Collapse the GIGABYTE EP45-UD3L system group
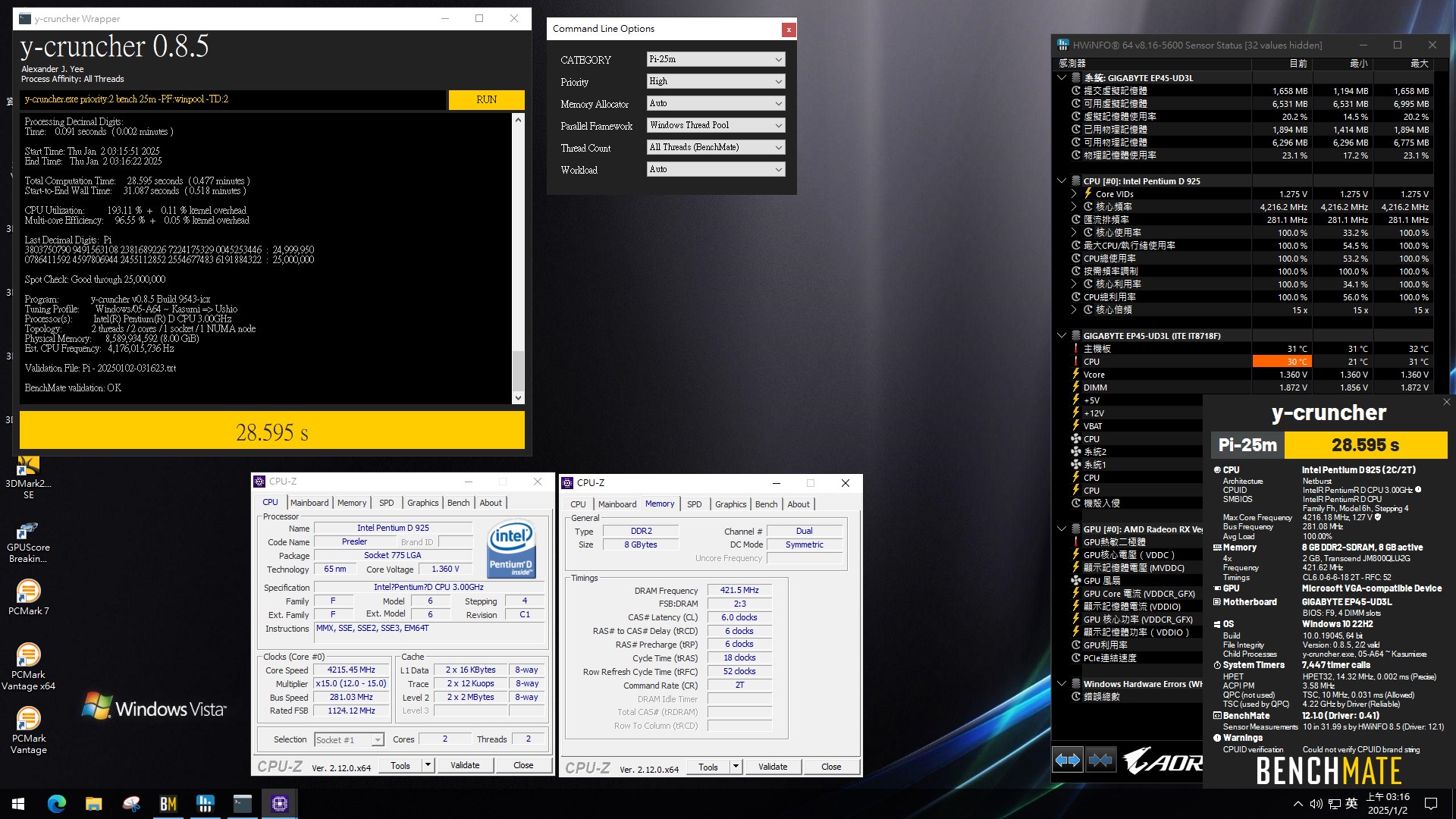This screenshot has height=819, width=1456. (1062, 77)
